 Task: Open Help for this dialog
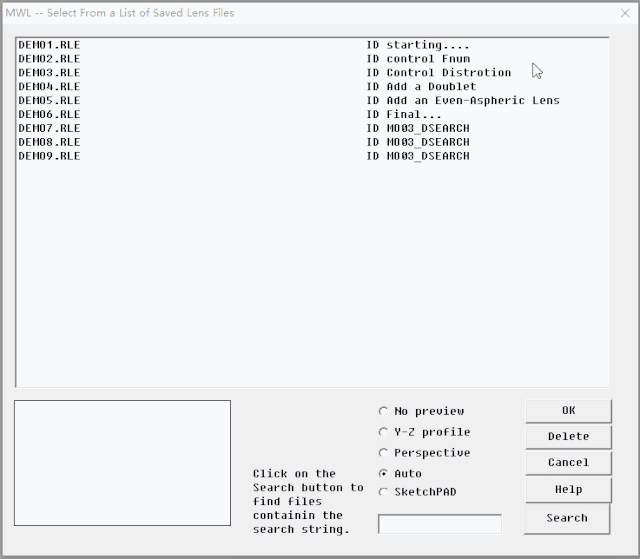click(x=568, y=489)
